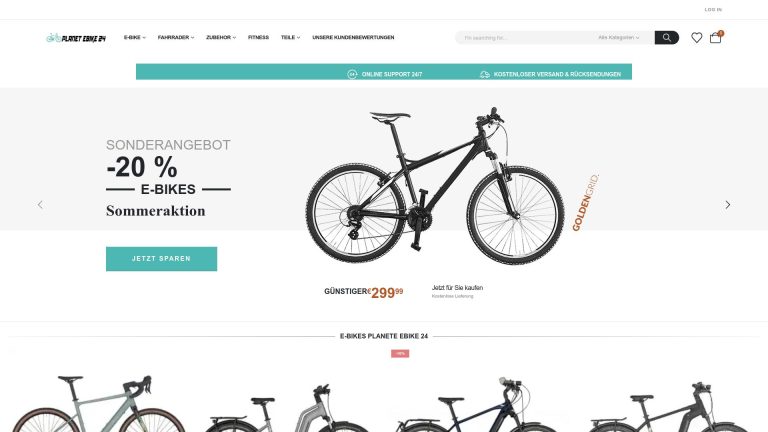Open the grey gravel bike product thumbnail
This screenshot has height=432, width=768.
pyautogui.click(x=98, y=404)
